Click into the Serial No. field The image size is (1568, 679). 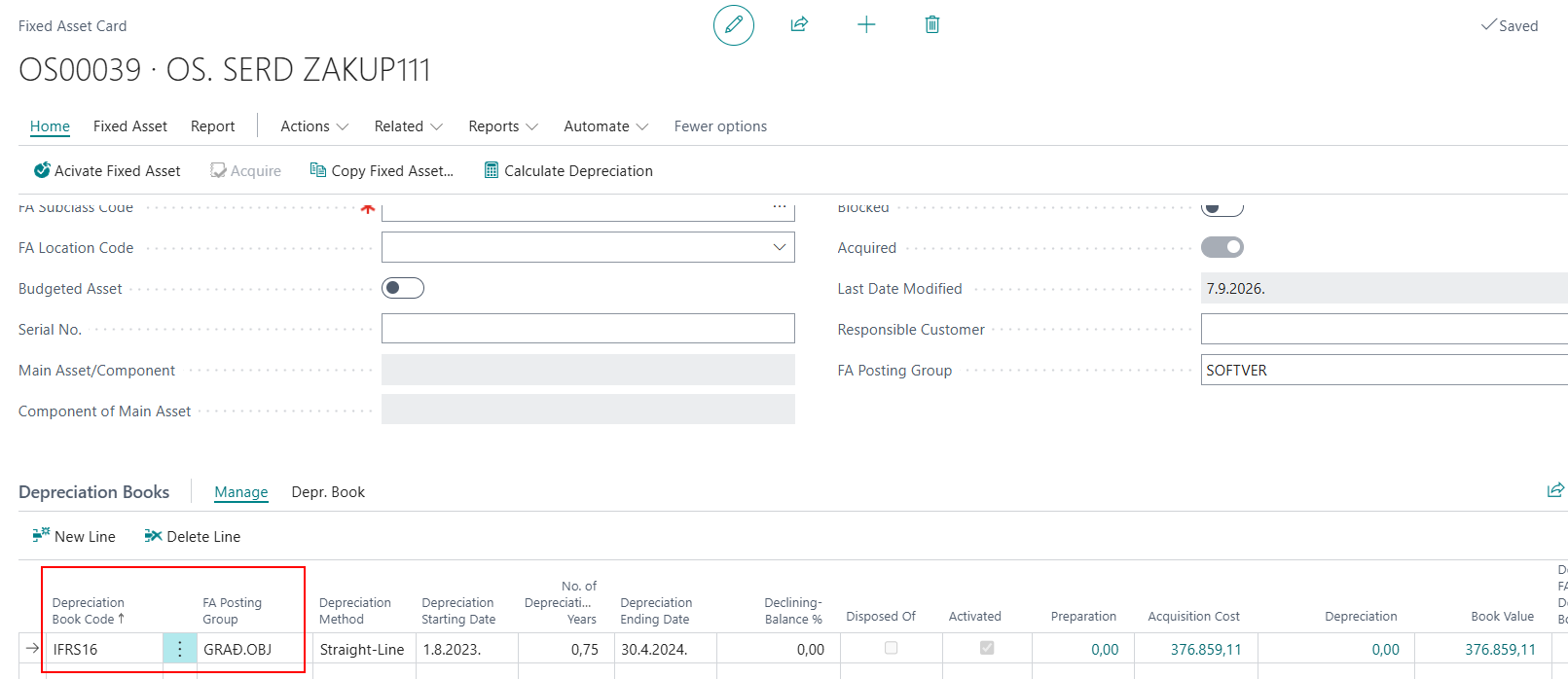tap(588, 329)
